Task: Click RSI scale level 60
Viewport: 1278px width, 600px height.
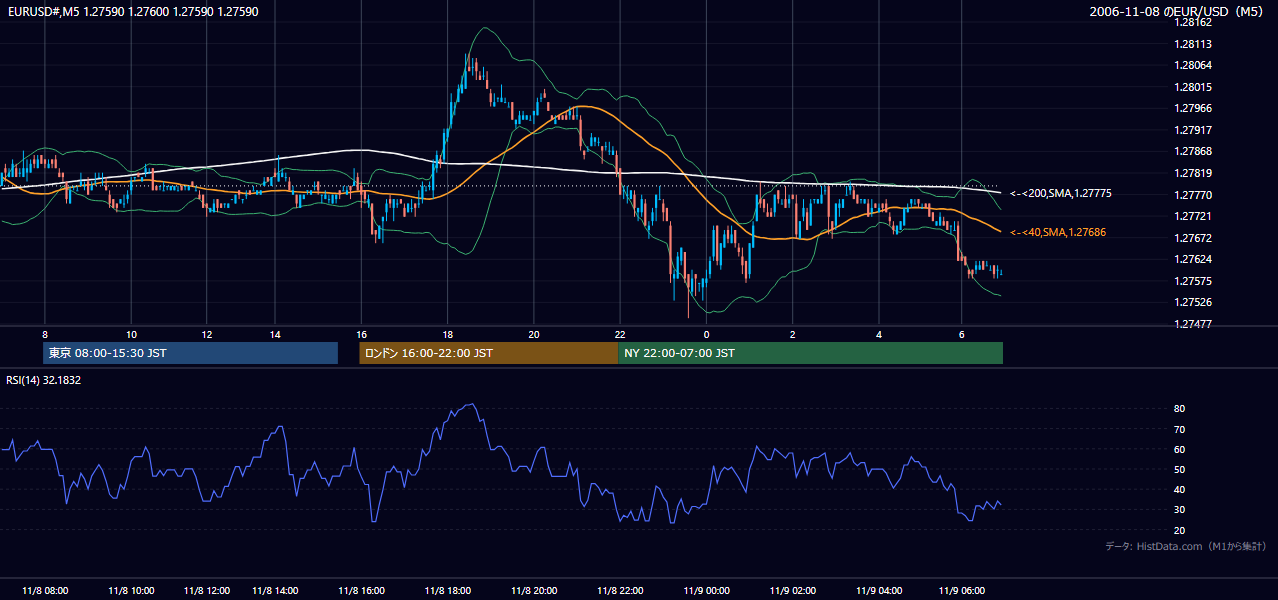Action: pos(1180,449)
